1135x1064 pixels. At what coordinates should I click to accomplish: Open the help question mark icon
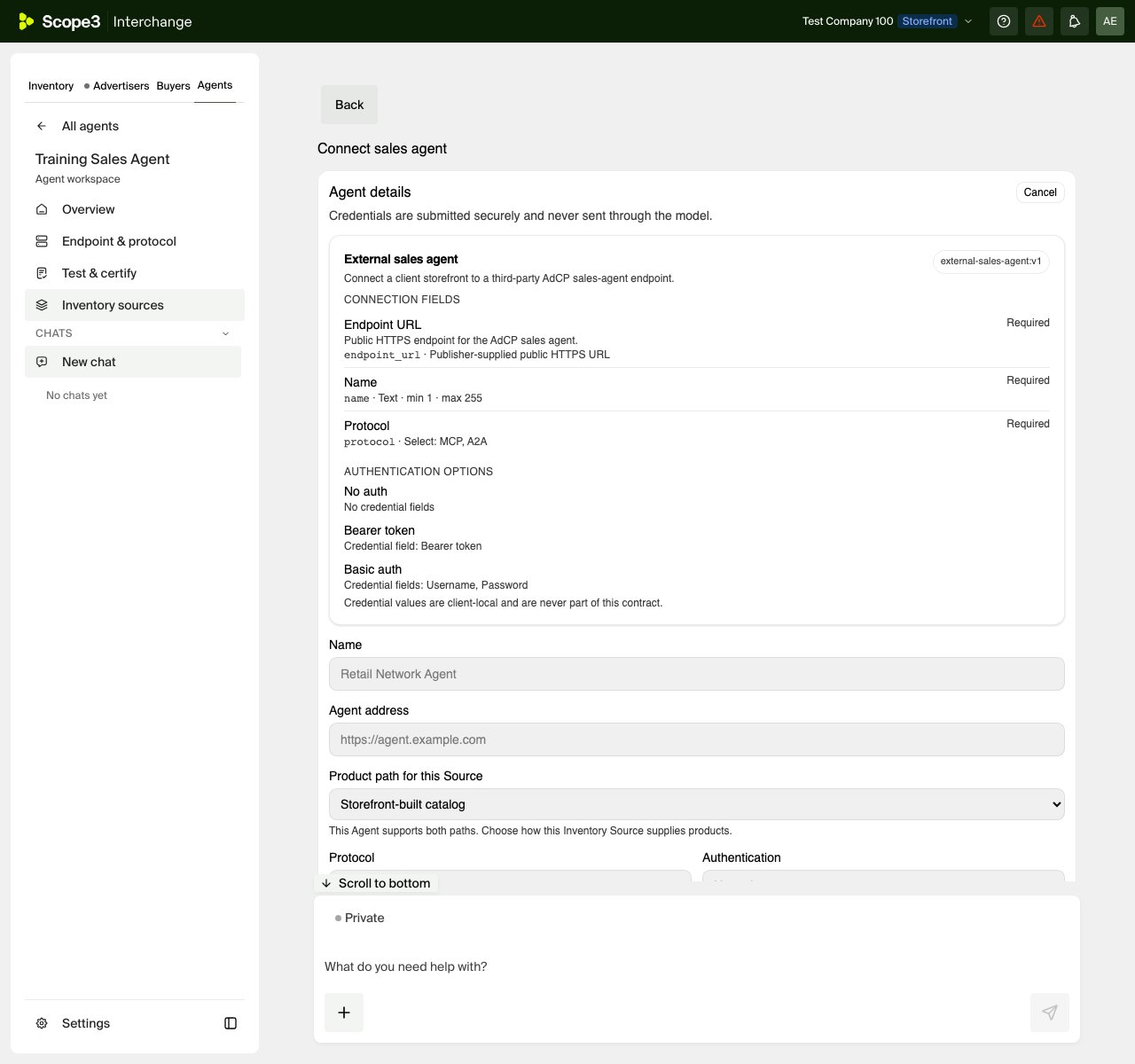pyautogui.click(x=1004, y=21)
